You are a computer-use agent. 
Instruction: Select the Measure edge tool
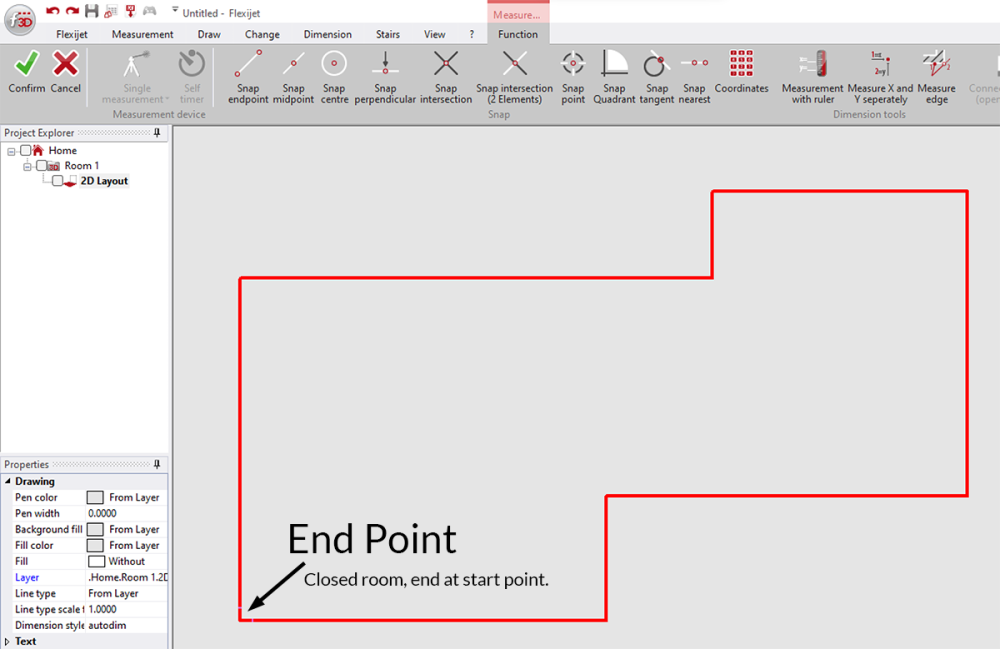pyautogui.click(x=936, y=75)
